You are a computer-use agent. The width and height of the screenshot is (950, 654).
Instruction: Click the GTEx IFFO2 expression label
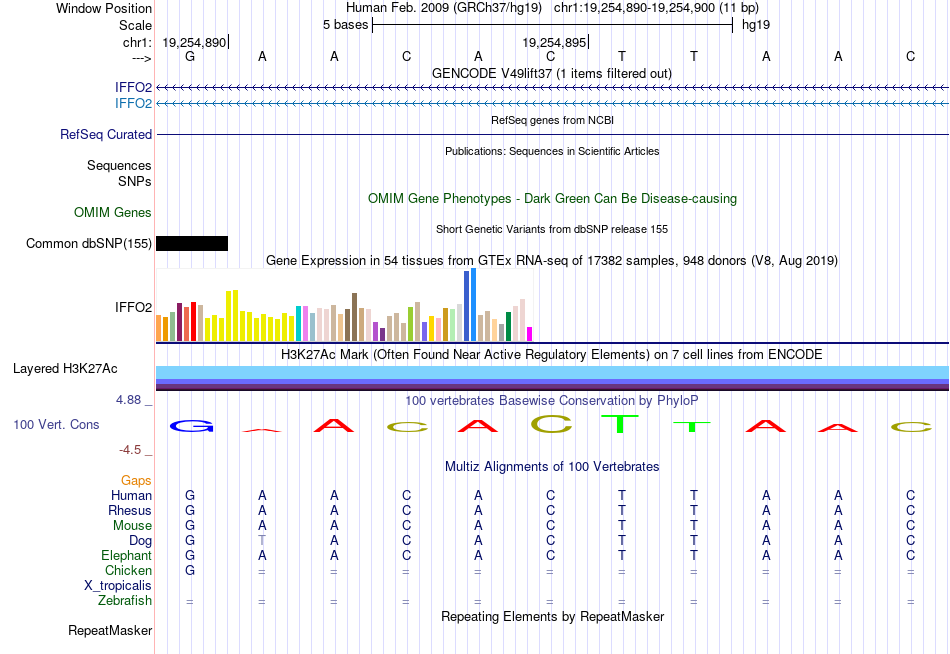(x=133, y=307)
